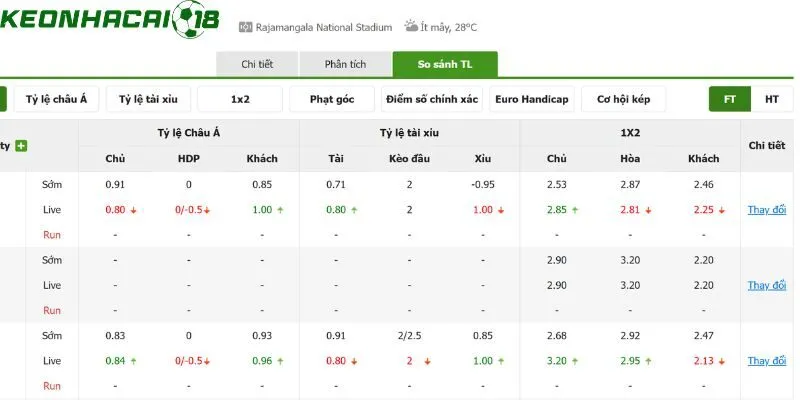
Task: Open the Chi tiết tab
Action: (x=257, y=64)
